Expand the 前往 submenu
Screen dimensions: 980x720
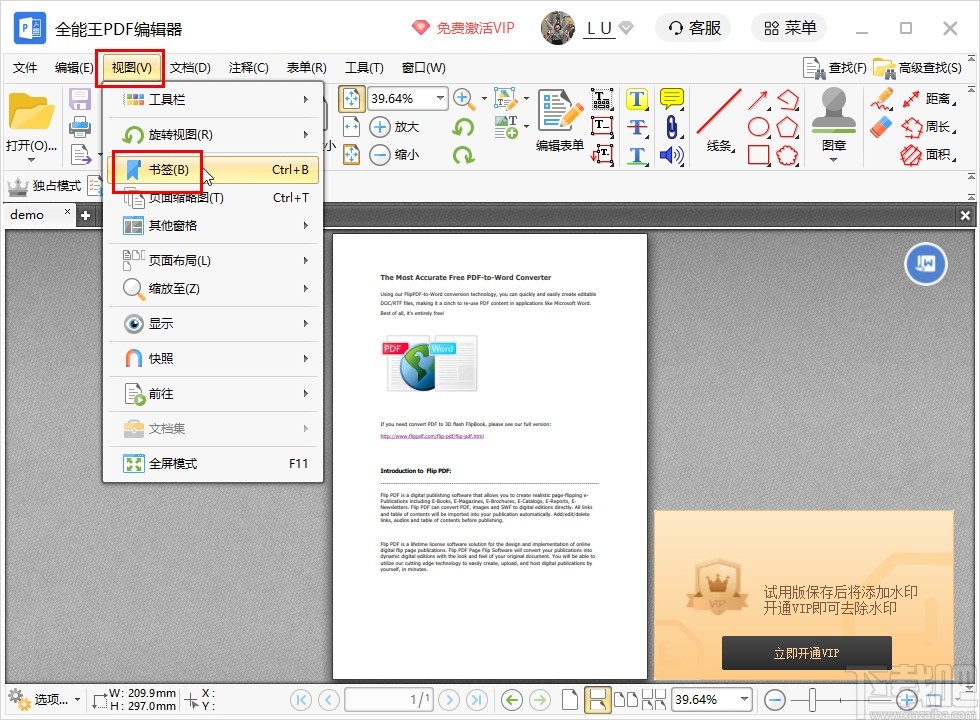pos(213,393)
